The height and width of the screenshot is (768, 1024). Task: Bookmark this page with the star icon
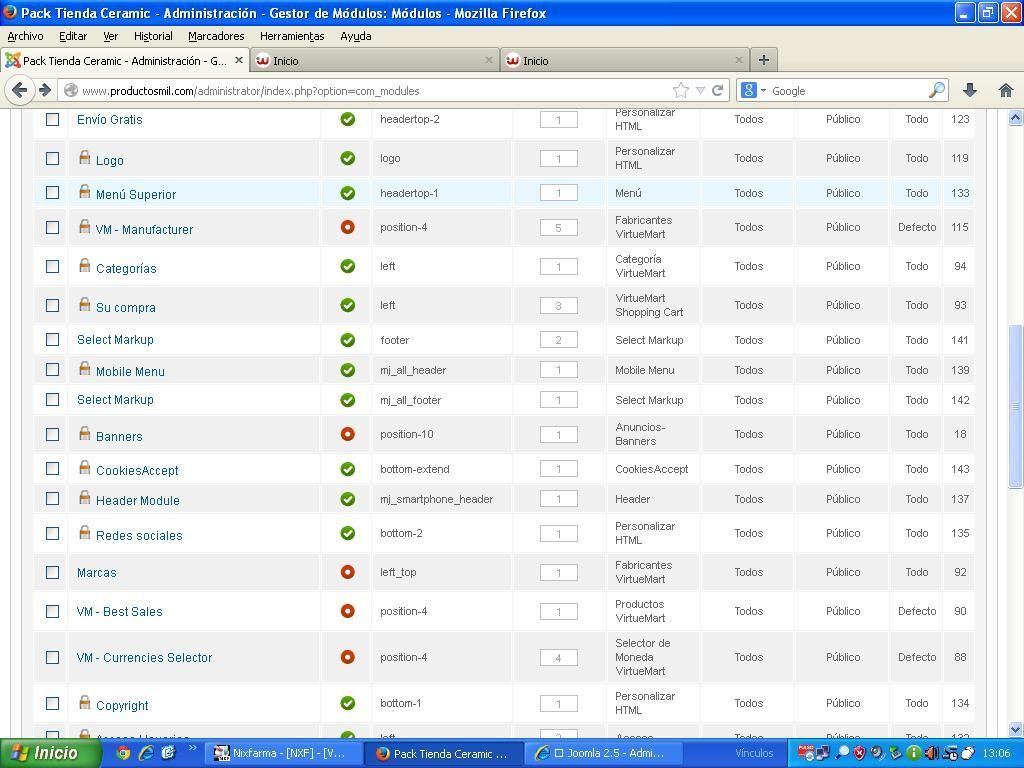pos(680,90)
